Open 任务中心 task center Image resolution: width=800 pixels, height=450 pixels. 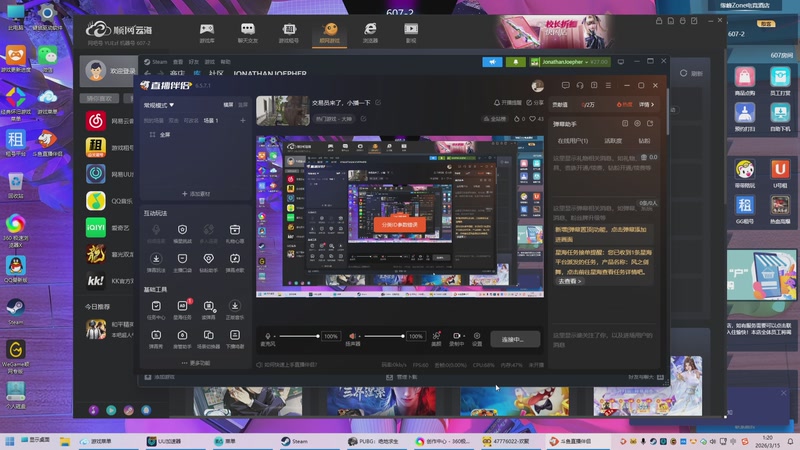coord(156,310)
